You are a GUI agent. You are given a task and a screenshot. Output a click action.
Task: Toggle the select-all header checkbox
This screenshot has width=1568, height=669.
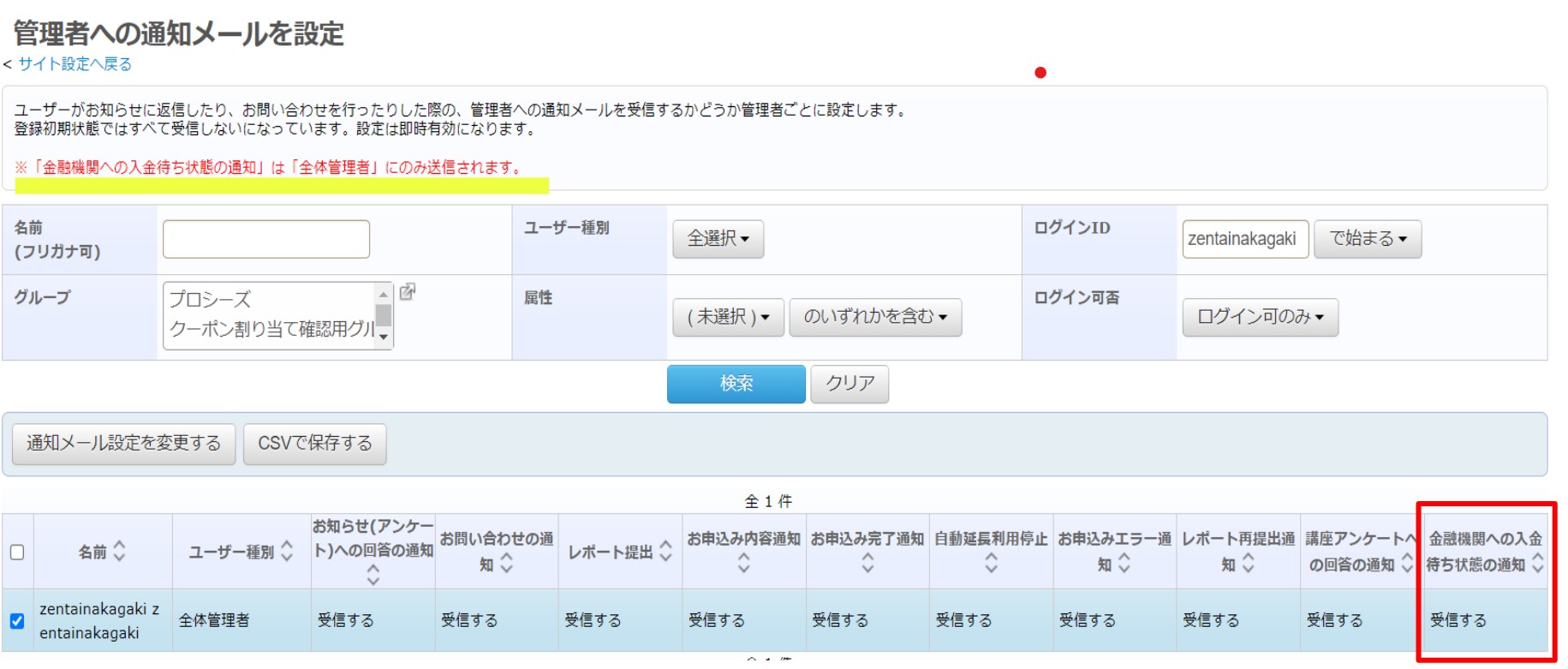click(17, 553)
